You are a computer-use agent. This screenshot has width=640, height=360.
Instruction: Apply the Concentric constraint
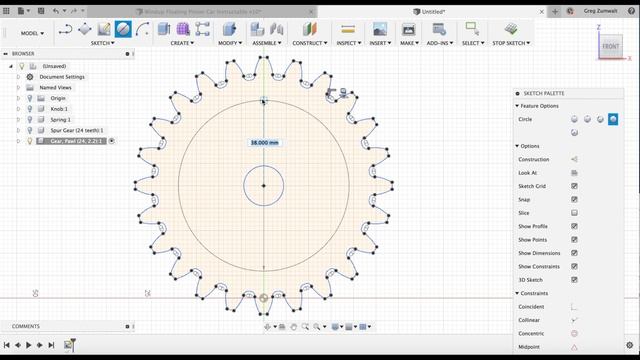click(574, 333)
